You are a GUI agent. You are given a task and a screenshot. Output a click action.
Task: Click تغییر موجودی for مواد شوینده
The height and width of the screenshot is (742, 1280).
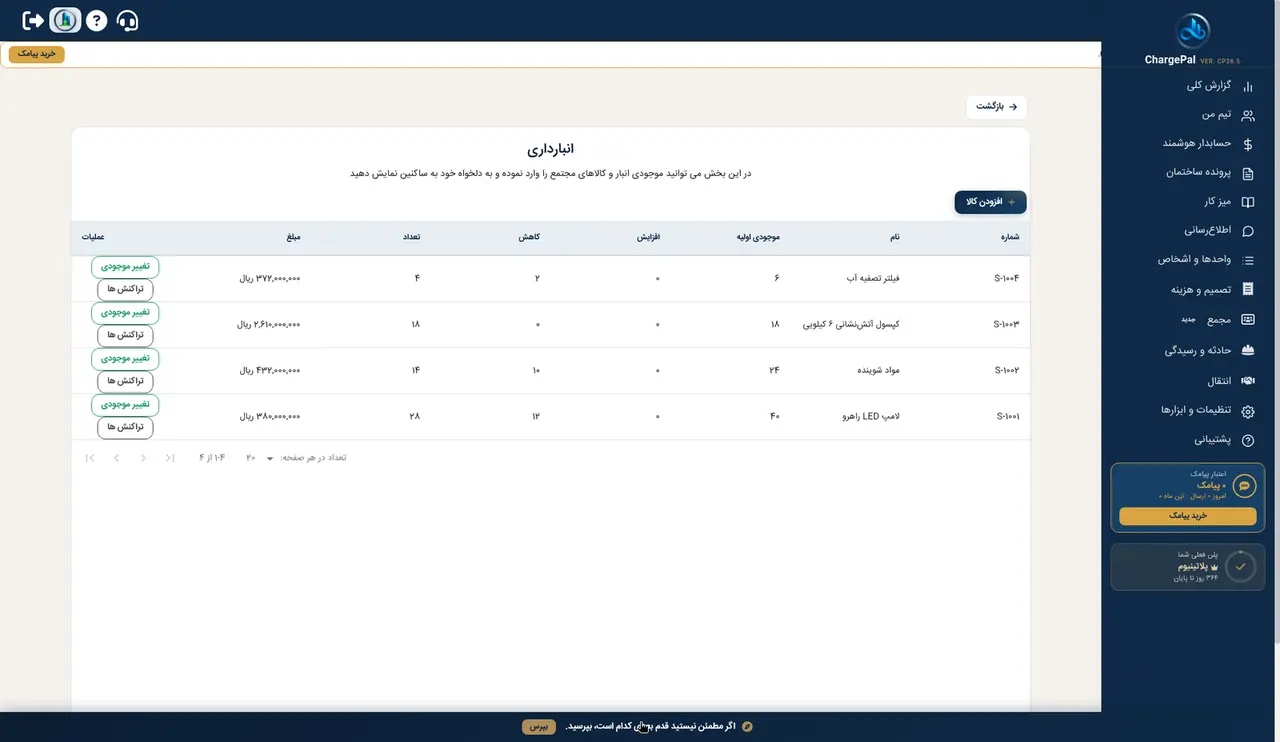(x=125, y=359)
